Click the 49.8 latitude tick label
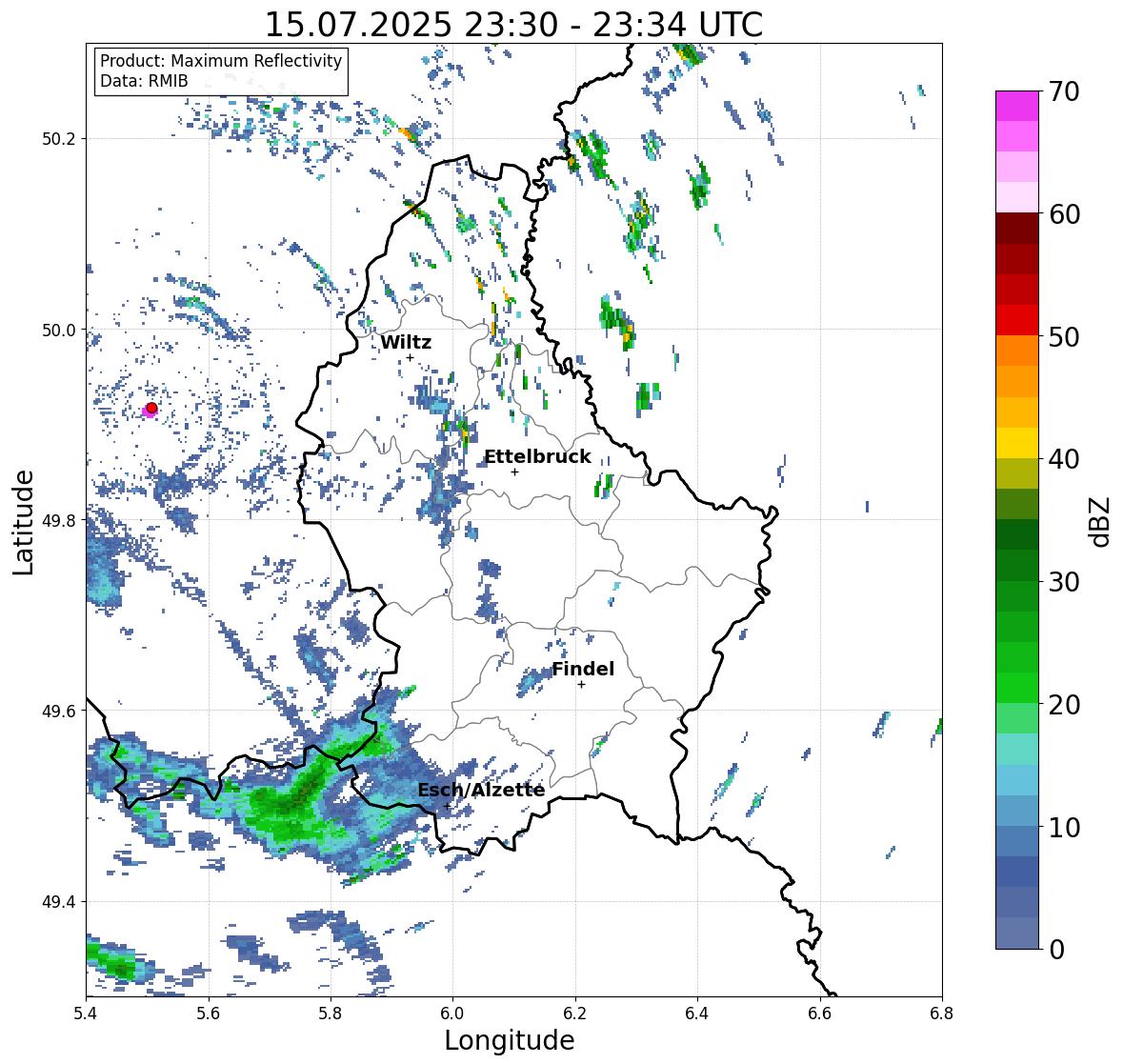Viewport: 1123px width, 1064px height. [59, 520]
